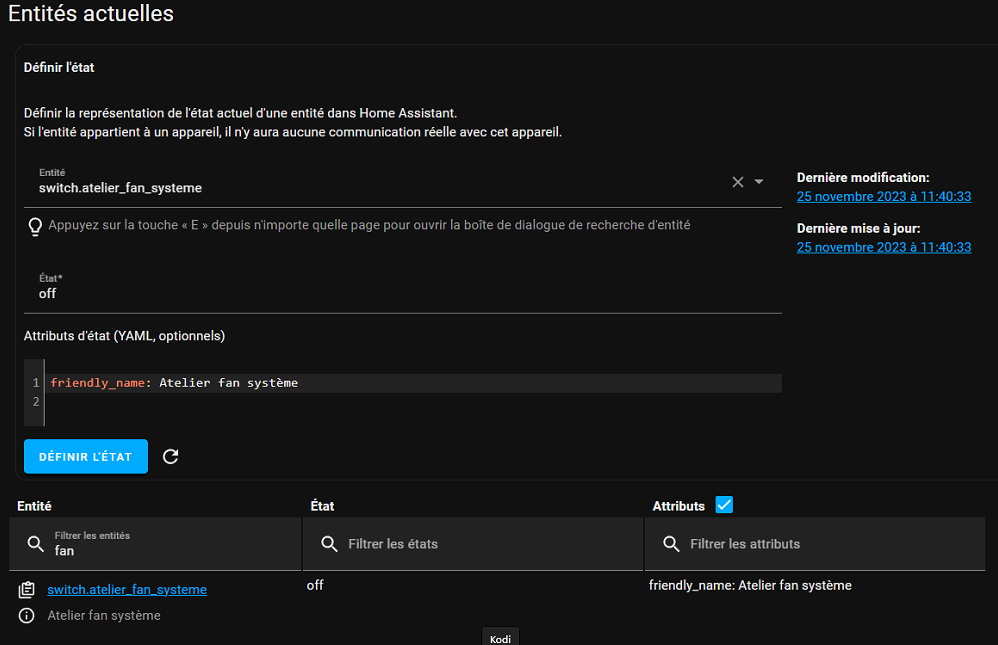Image resolution: width=998 pixels, height=645 pixels.
Task: Click the 'Entités actuelles' heading
Action: point(90,13)
